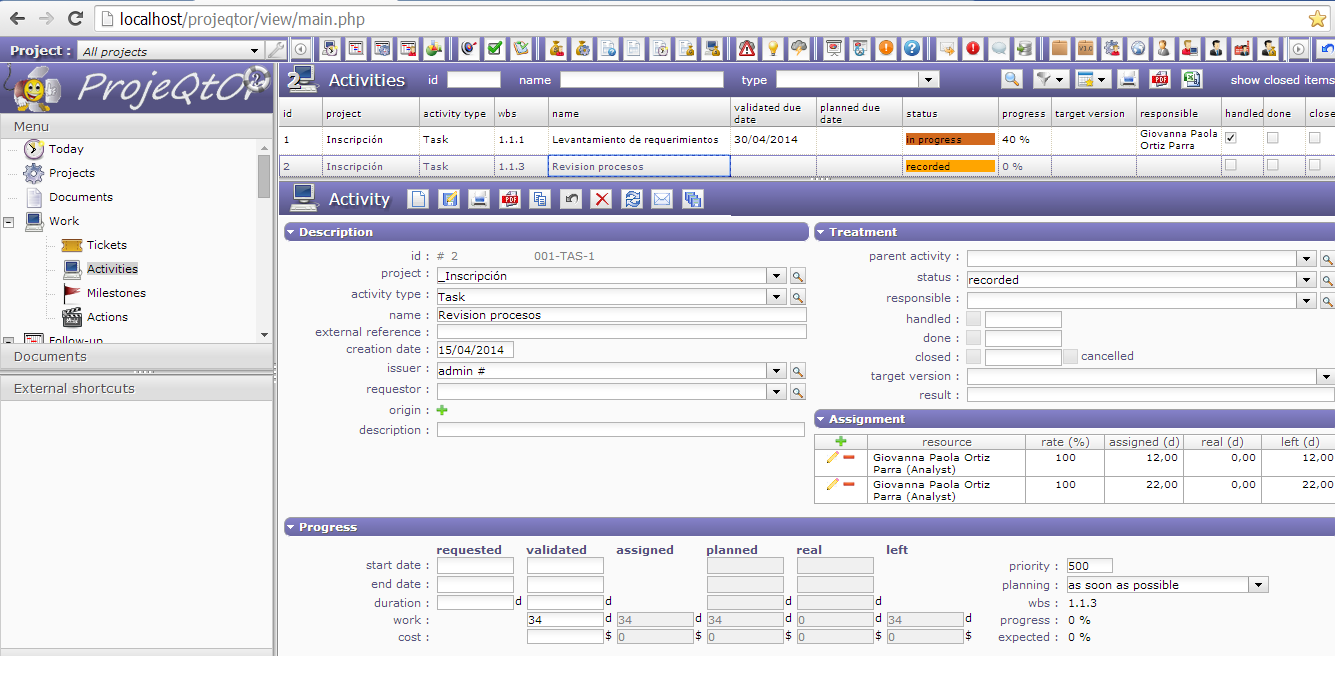
Task: Refresh the activity with the refresh icon
Action: pyautogui.click(x=631, y=199)
